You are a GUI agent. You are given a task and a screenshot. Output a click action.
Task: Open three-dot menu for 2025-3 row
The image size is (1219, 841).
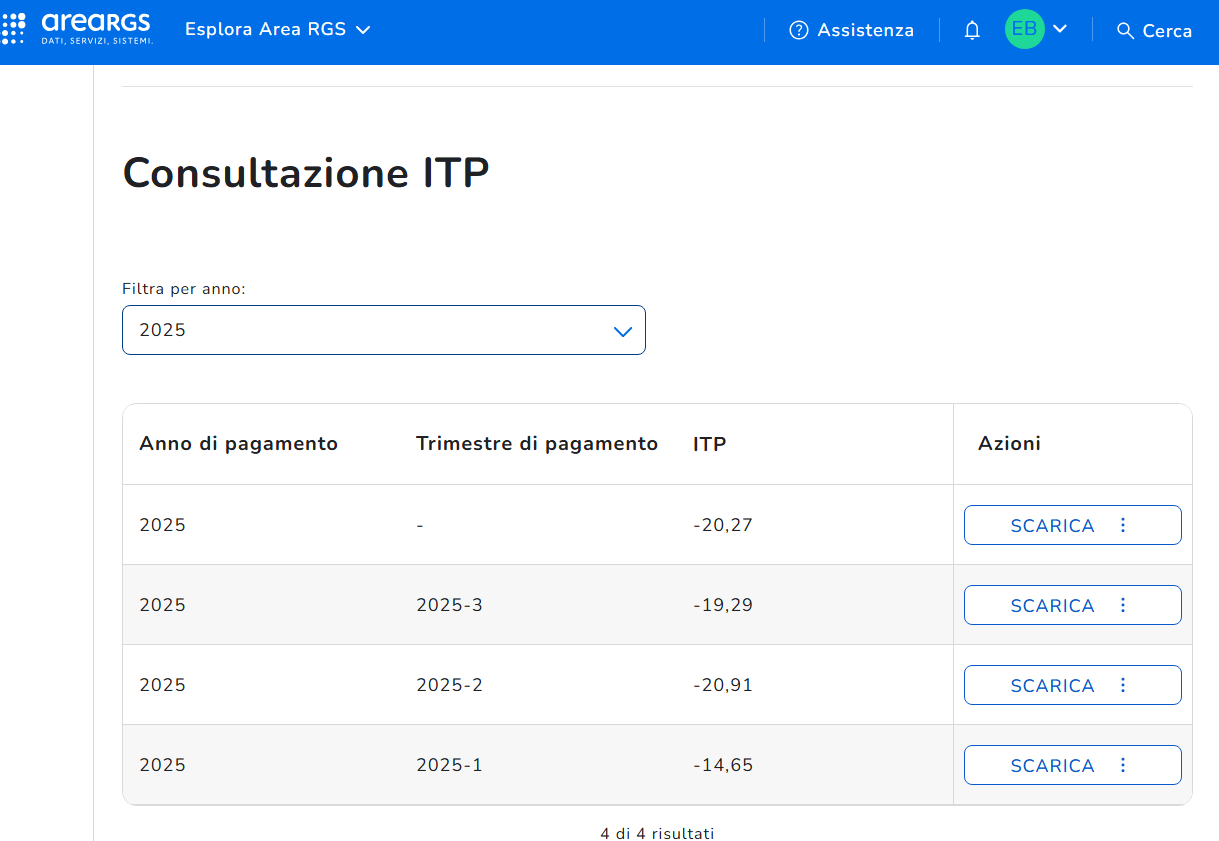(1123, 605)
